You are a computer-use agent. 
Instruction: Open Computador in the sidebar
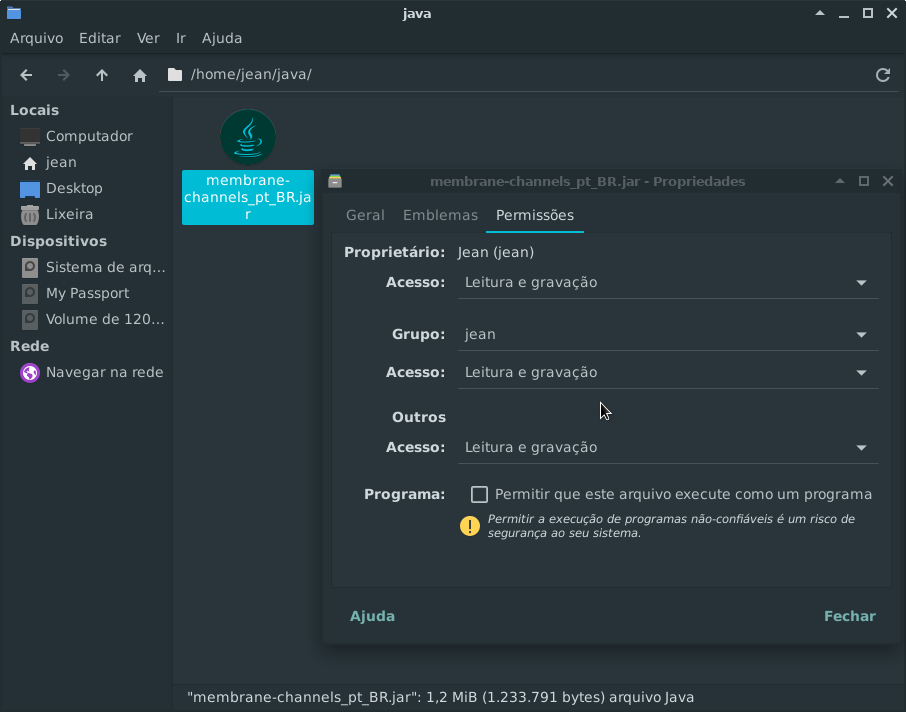pyautogui.click(x=88, y=136)
